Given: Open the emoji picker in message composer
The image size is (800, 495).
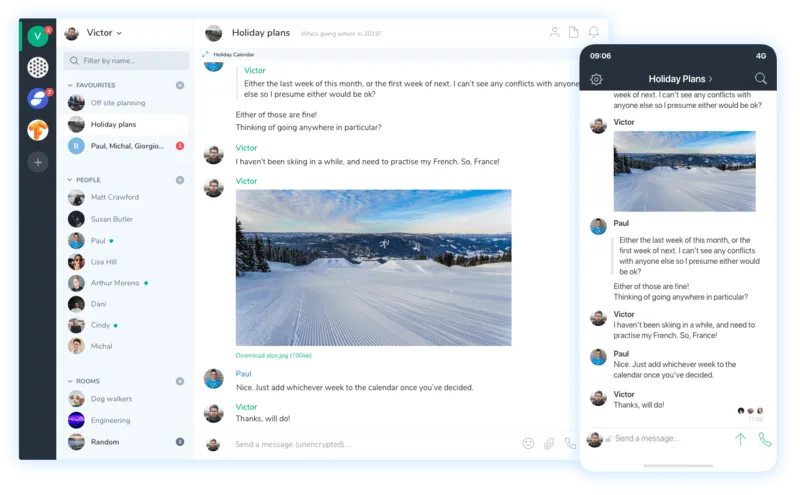Looking at the screenshot, I should click(x=528, y=443).
